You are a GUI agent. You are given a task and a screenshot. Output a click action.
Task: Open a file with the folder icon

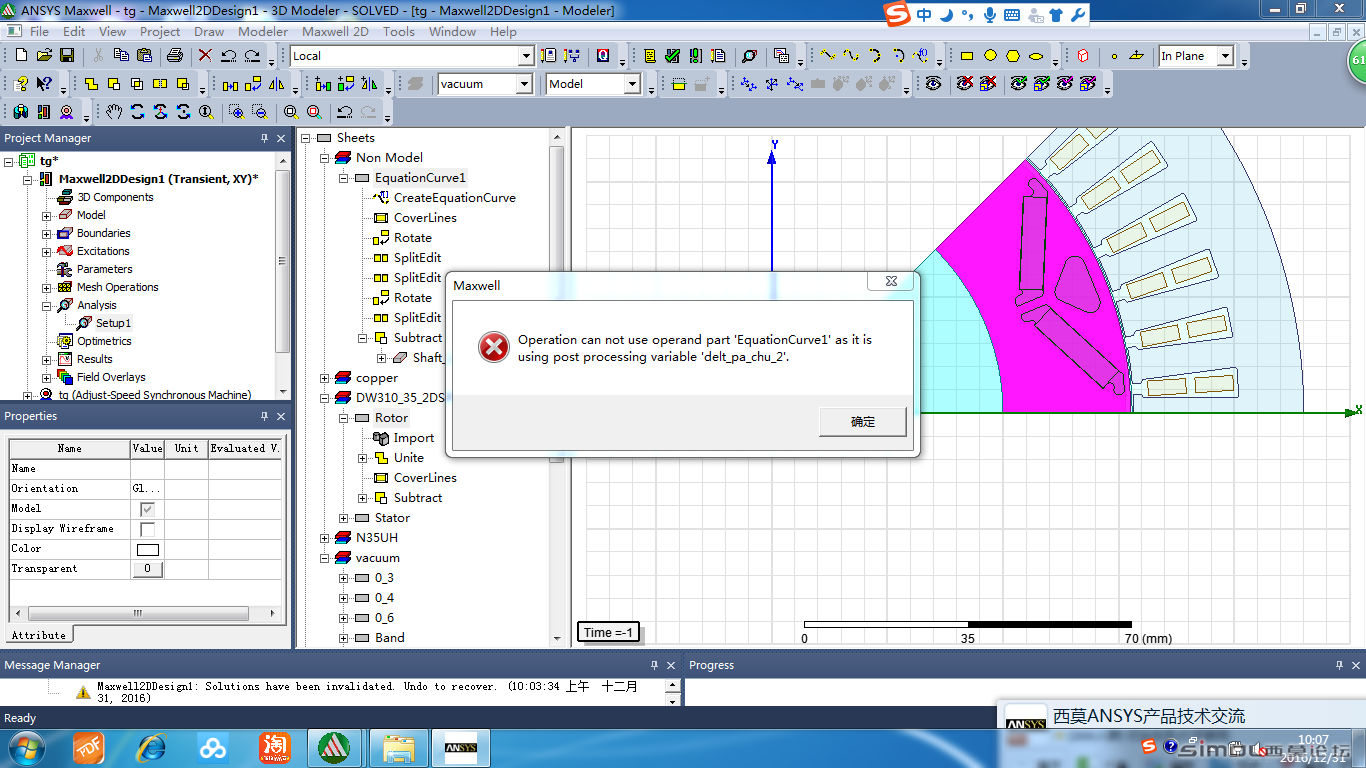click(44, 56)
